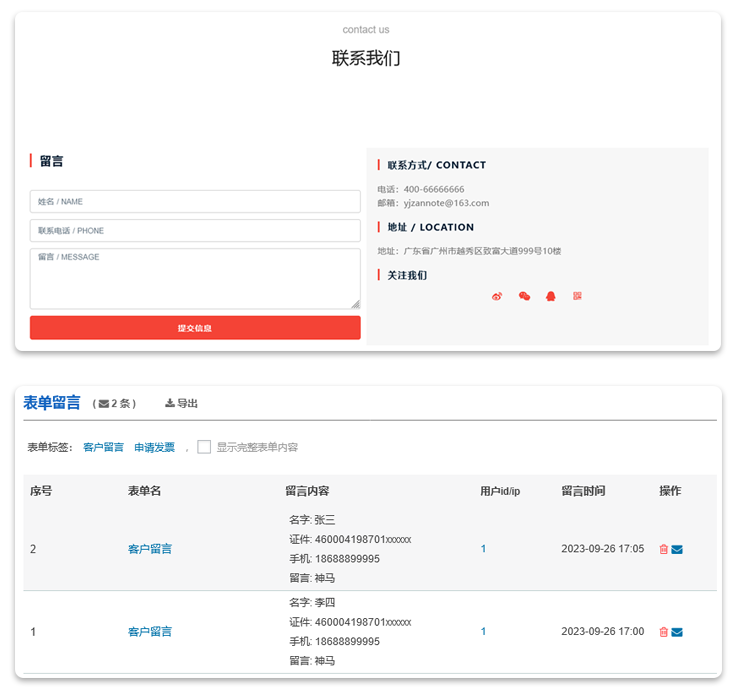Filter by 客户留言 form tag
The image size is (736, 691).
(x=103, y=447)
